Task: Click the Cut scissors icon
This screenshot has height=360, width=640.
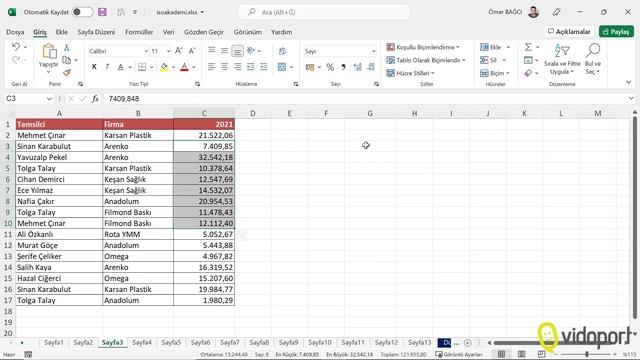Action: click(67, 48)
